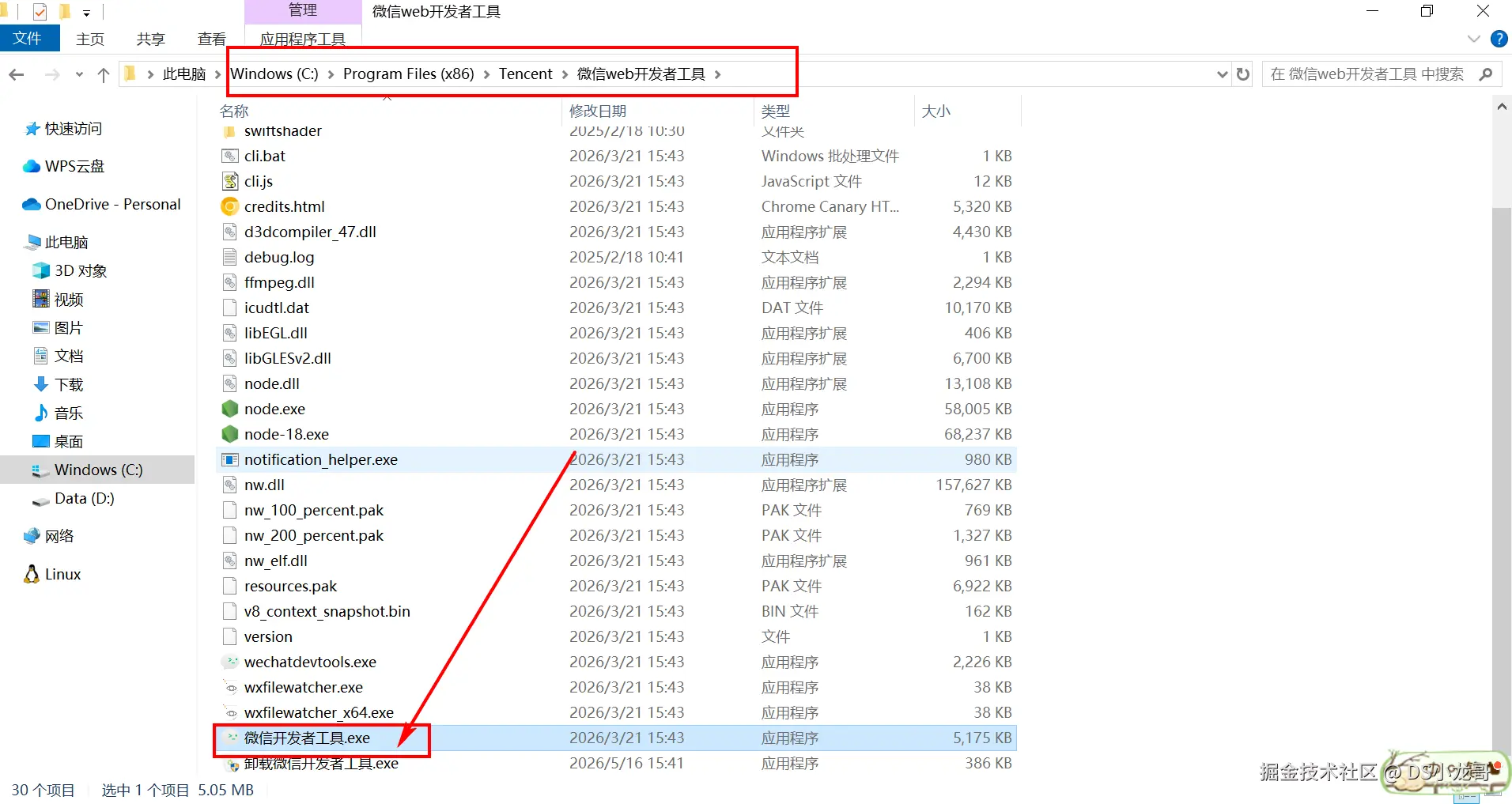1512x804 pixels.
Task: Select 网络 network in sidebar
Action: click(x=49, y=536)
